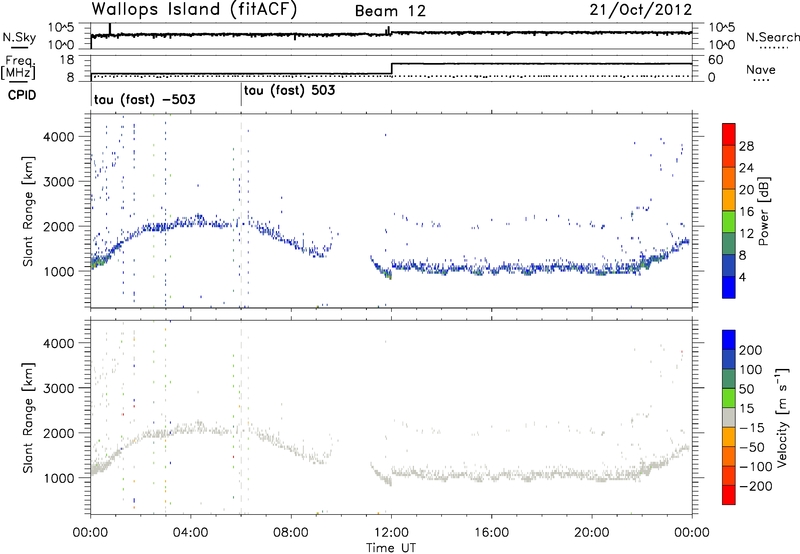Click the "20:00" time tick label

(591, 533)
